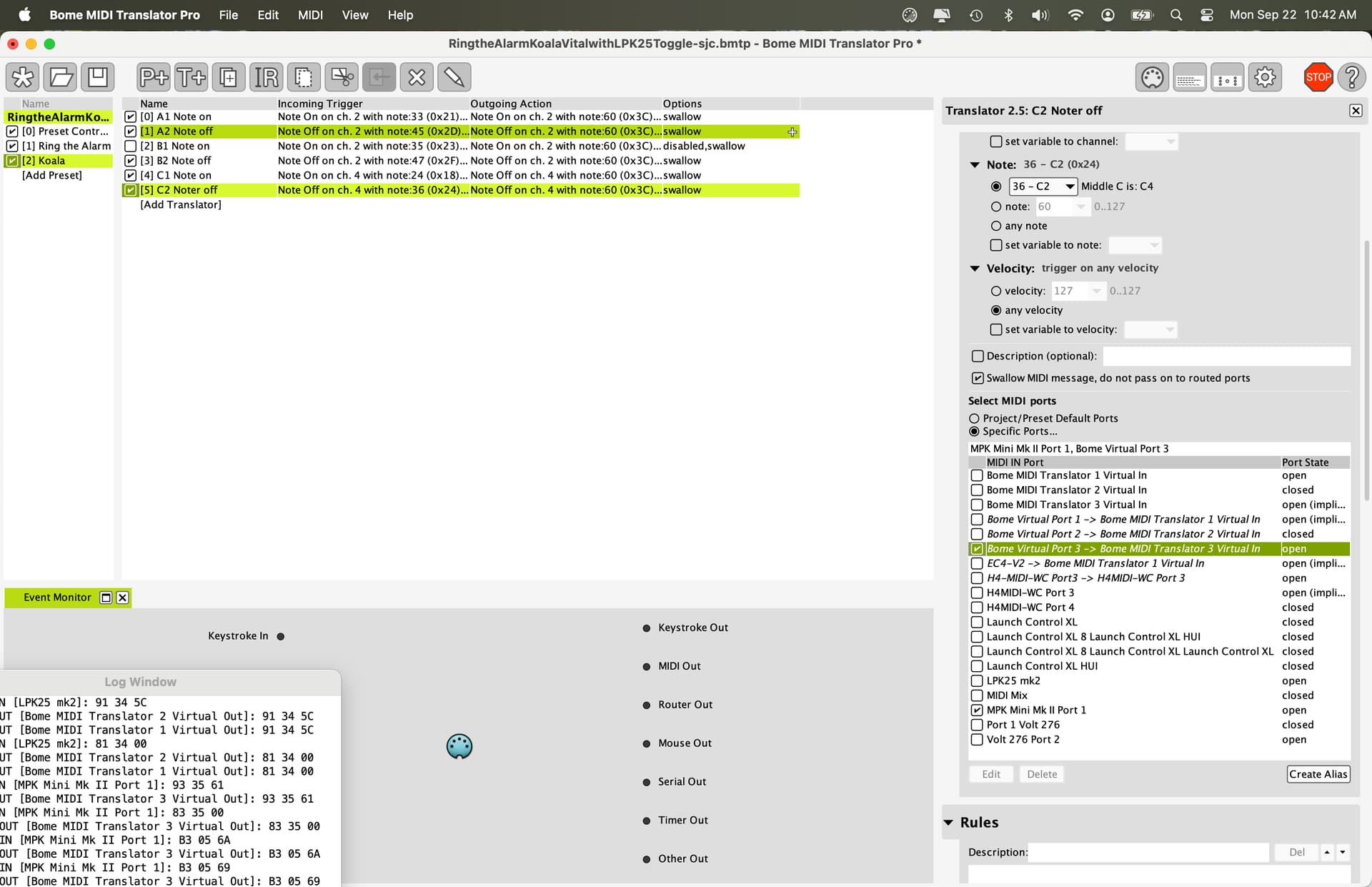Image resolution: width=1372 pixels, height=887 pixels.
Task: Toggle the [1] Ring the Alarm preset checkbox
Action: pyautogui.click(x=12, y=146)
